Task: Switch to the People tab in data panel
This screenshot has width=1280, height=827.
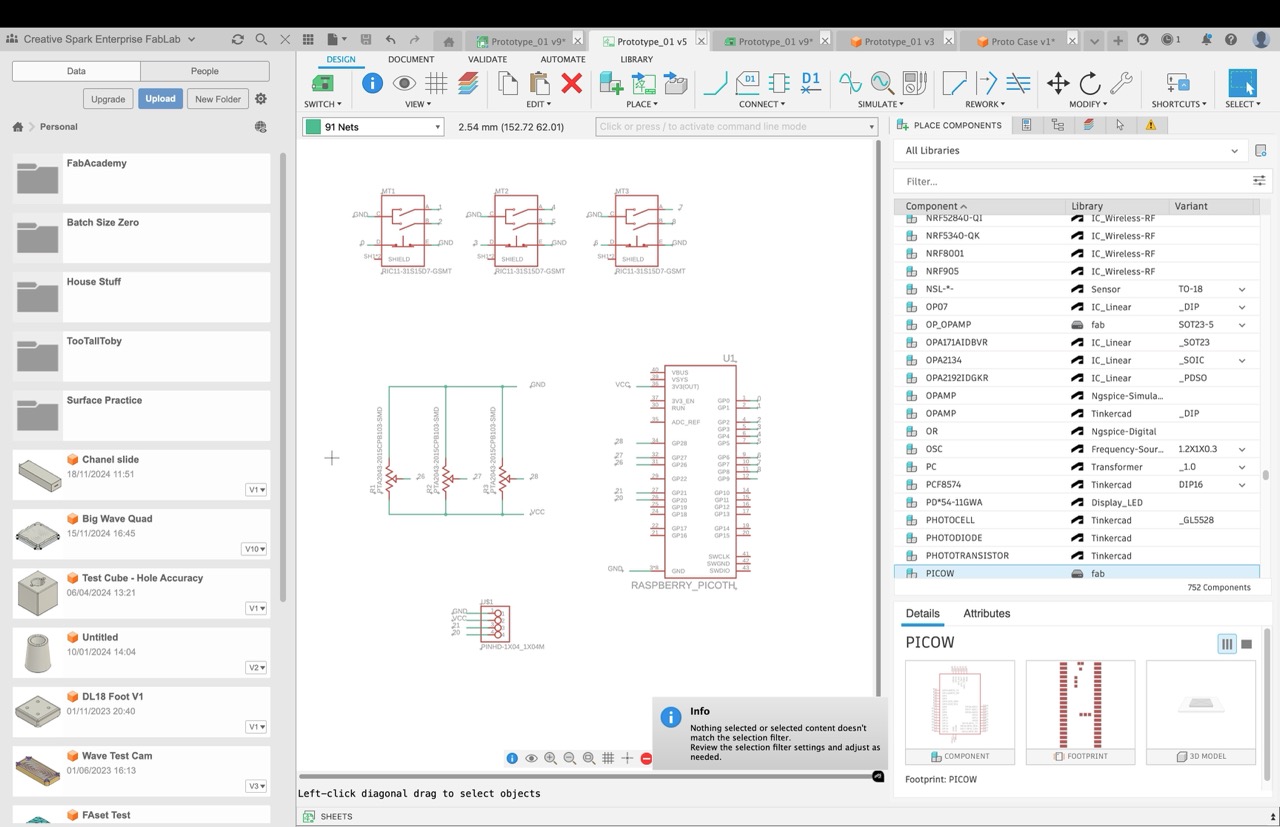Action: [x=205, y=71]
